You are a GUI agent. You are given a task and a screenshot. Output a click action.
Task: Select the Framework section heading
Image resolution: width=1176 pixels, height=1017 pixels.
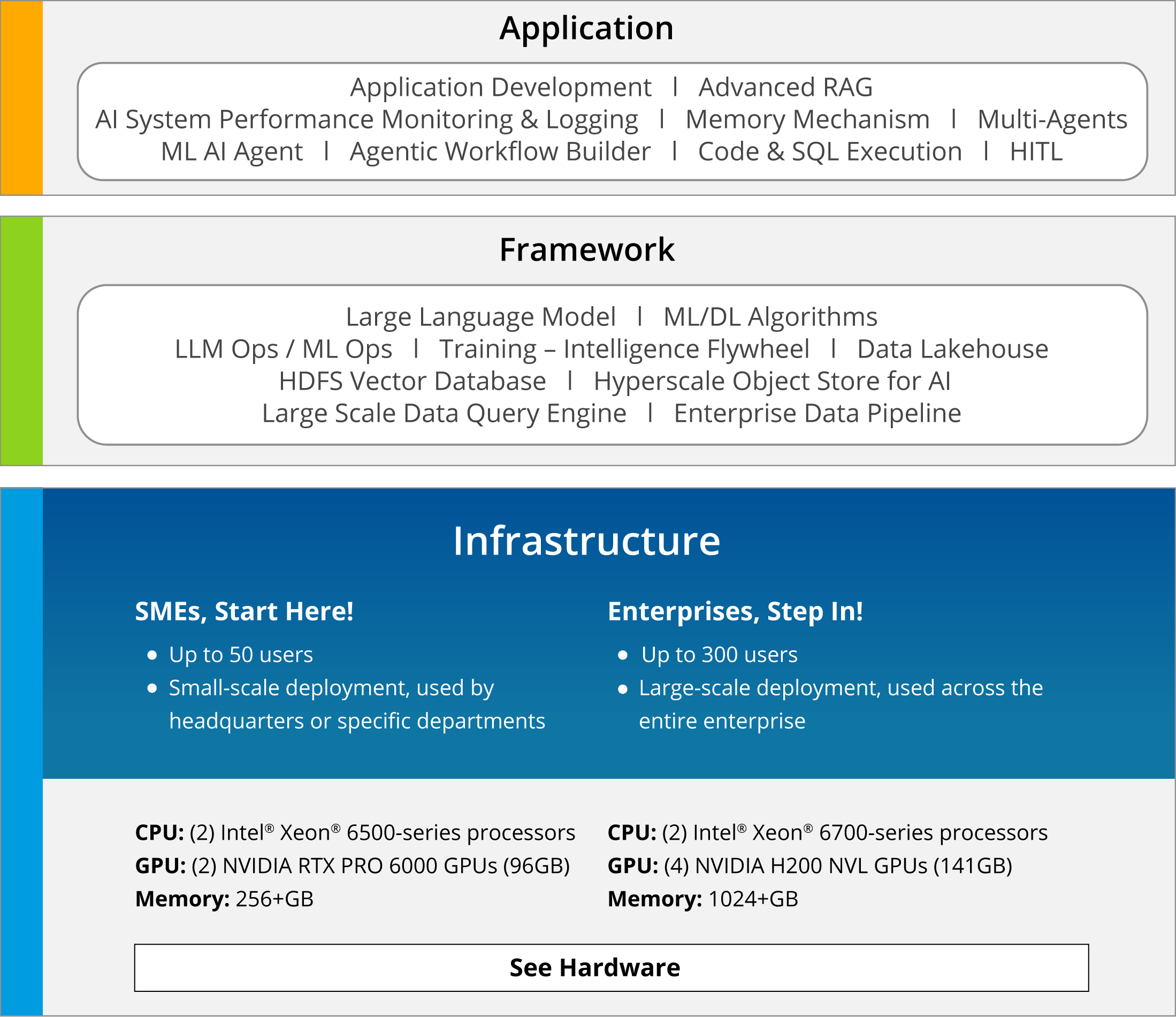[587, 249]
